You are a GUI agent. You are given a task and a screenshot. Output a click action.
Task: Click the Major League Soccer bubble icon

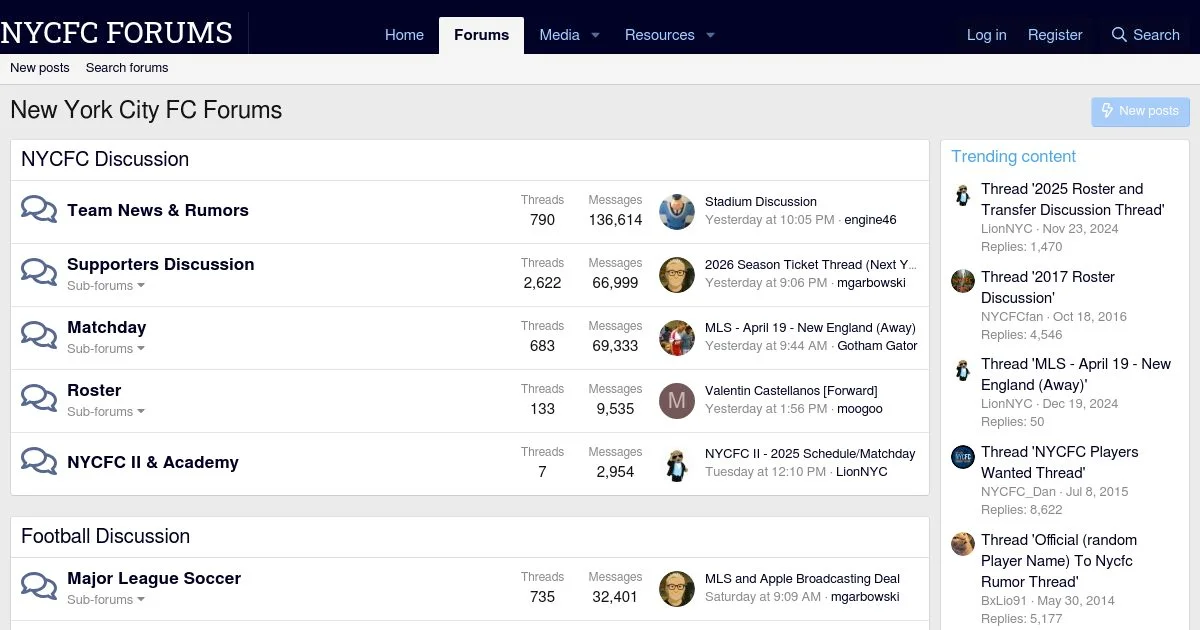coord(39,587)
